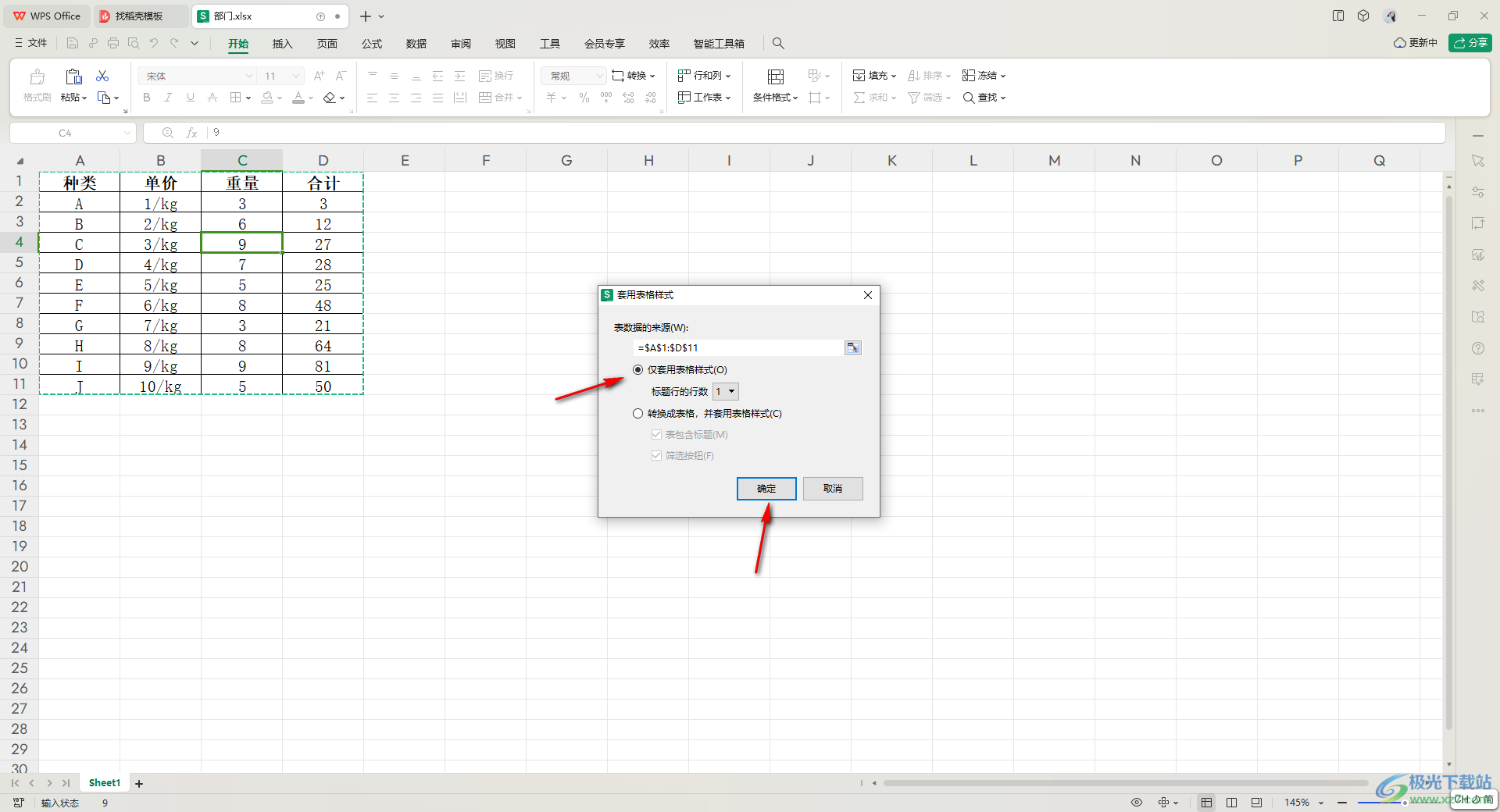Open the 数据 ribbon tab

coord(416,44)
